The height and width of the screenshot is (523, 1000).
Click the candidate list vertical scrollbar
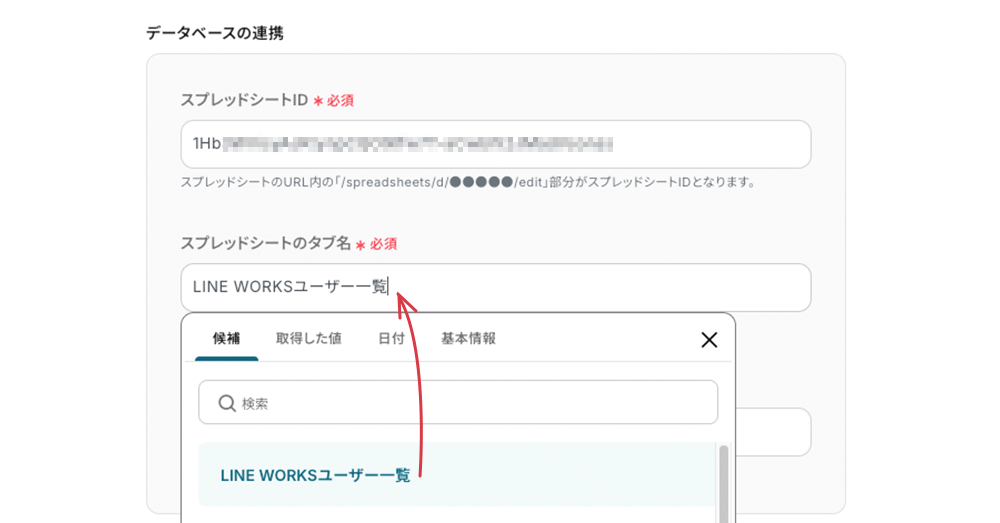(723, 480)
